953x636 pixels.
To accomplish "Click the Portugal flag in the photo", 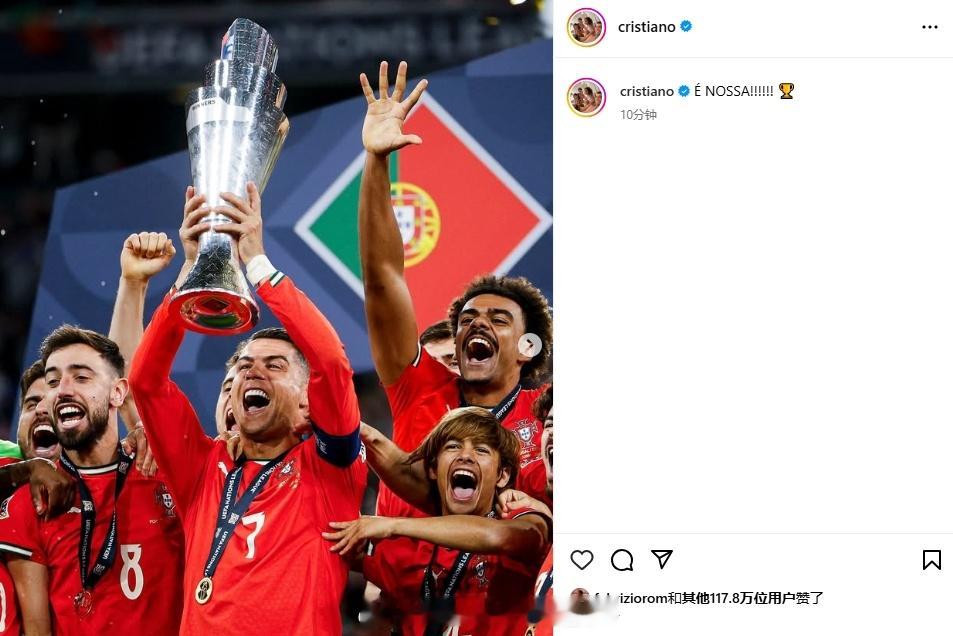I will pyautogui.click(x=423, y=213).
